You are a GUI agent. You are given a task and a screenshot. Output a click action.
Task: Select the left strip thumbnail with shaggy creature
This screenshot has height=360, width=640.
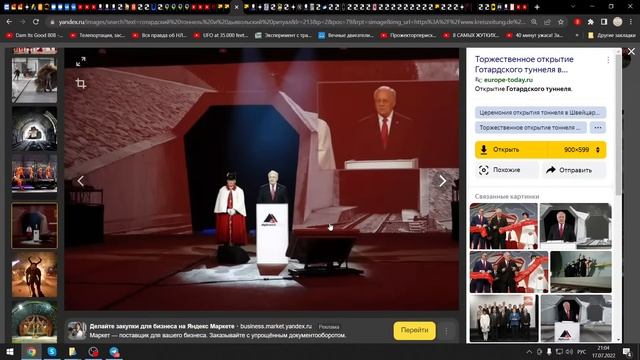[x=34, y=80]
